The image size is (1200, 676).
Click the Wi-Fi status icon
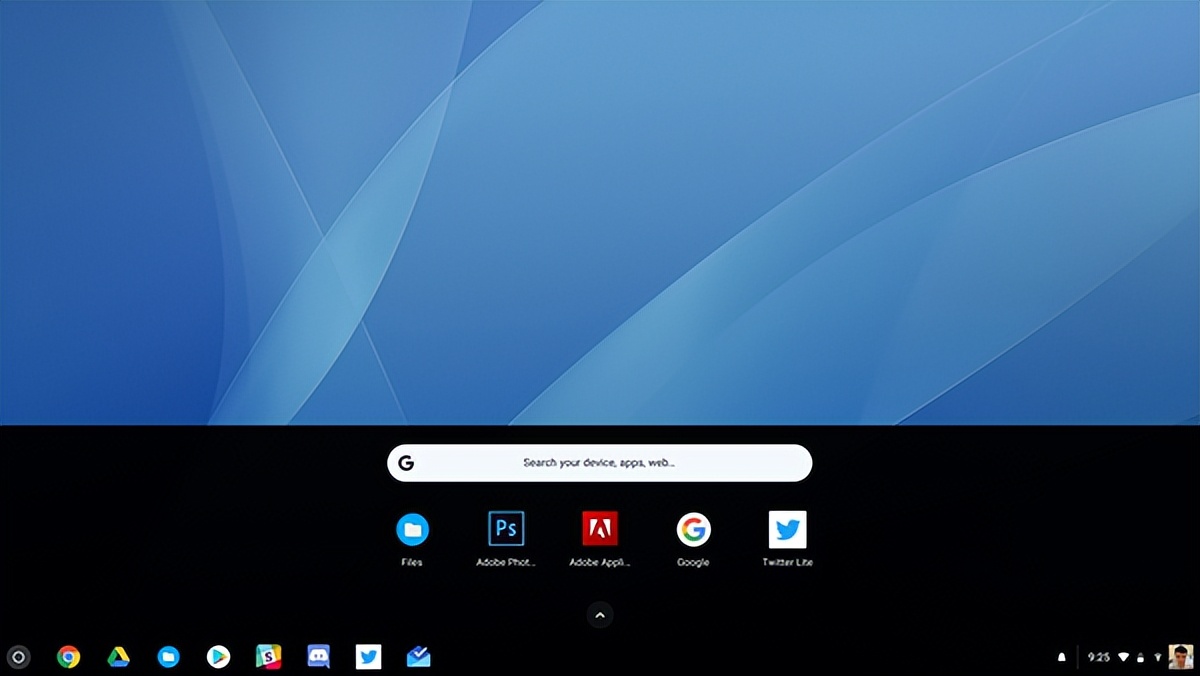tap(1123, 656)
